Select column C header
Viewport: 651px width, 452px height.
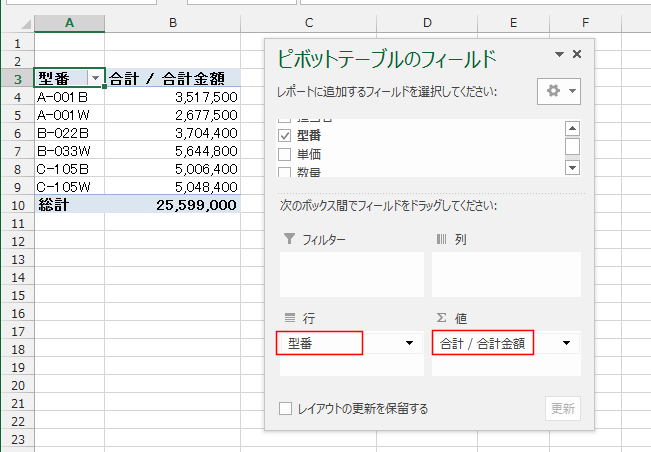point(308,23)
